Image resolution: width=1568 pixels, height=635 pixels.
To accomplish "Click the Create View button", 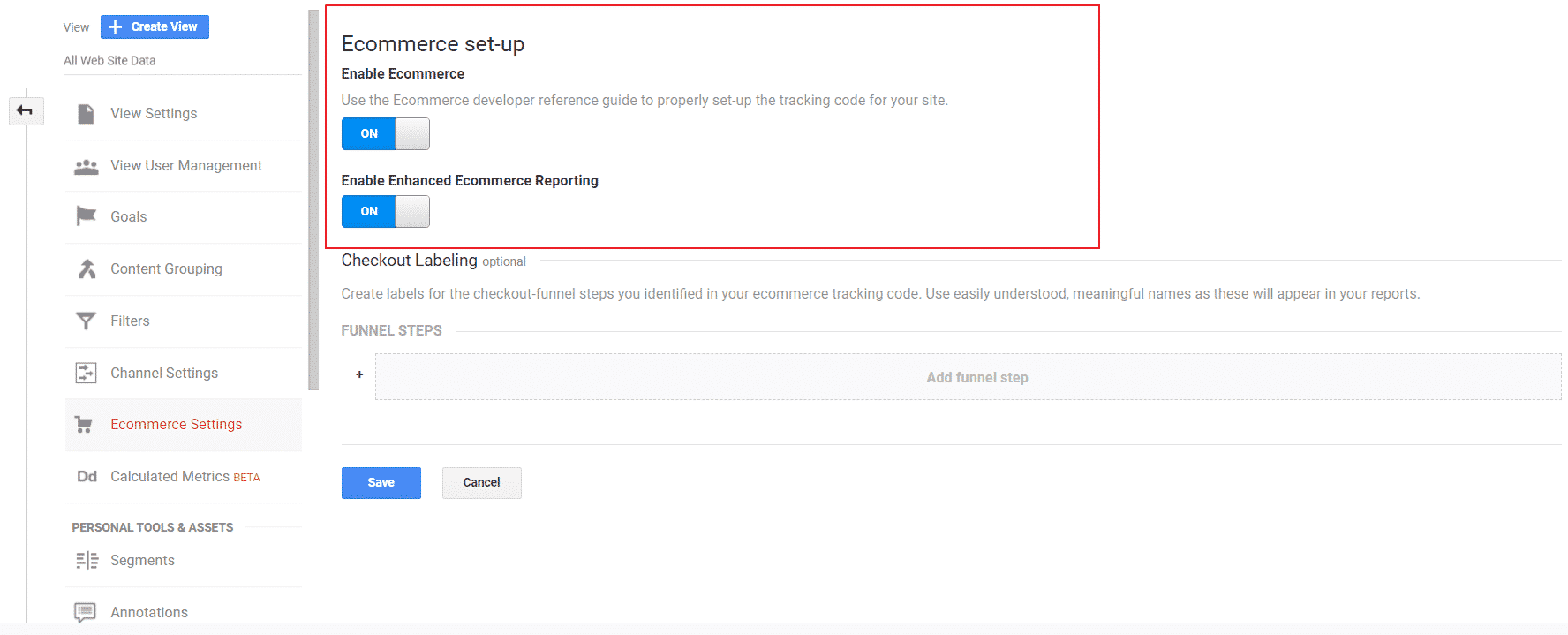I will [x=155, y=26].
